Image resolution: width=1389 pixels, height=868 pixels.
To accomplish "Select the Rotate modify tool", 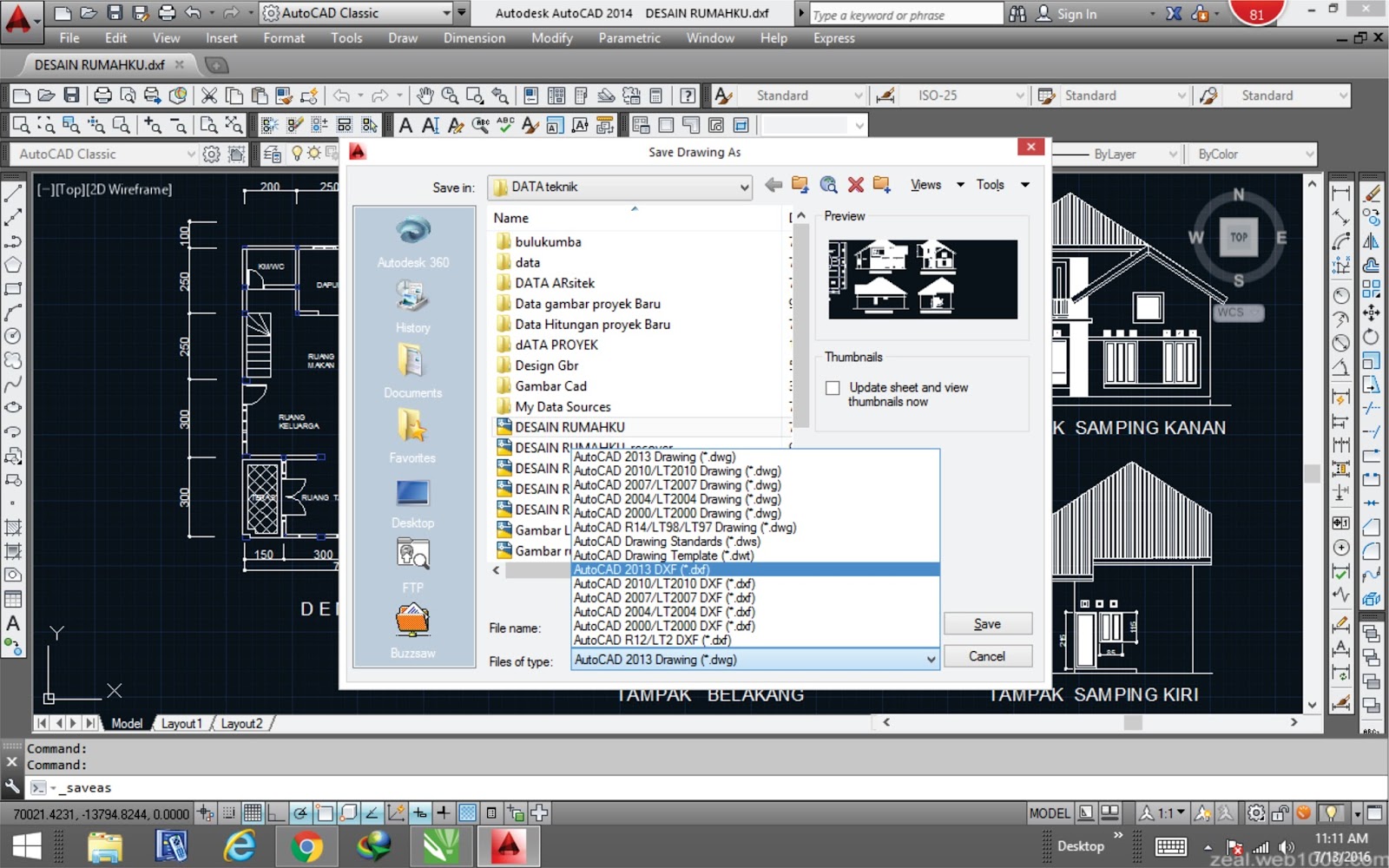I will [1372, 337].
